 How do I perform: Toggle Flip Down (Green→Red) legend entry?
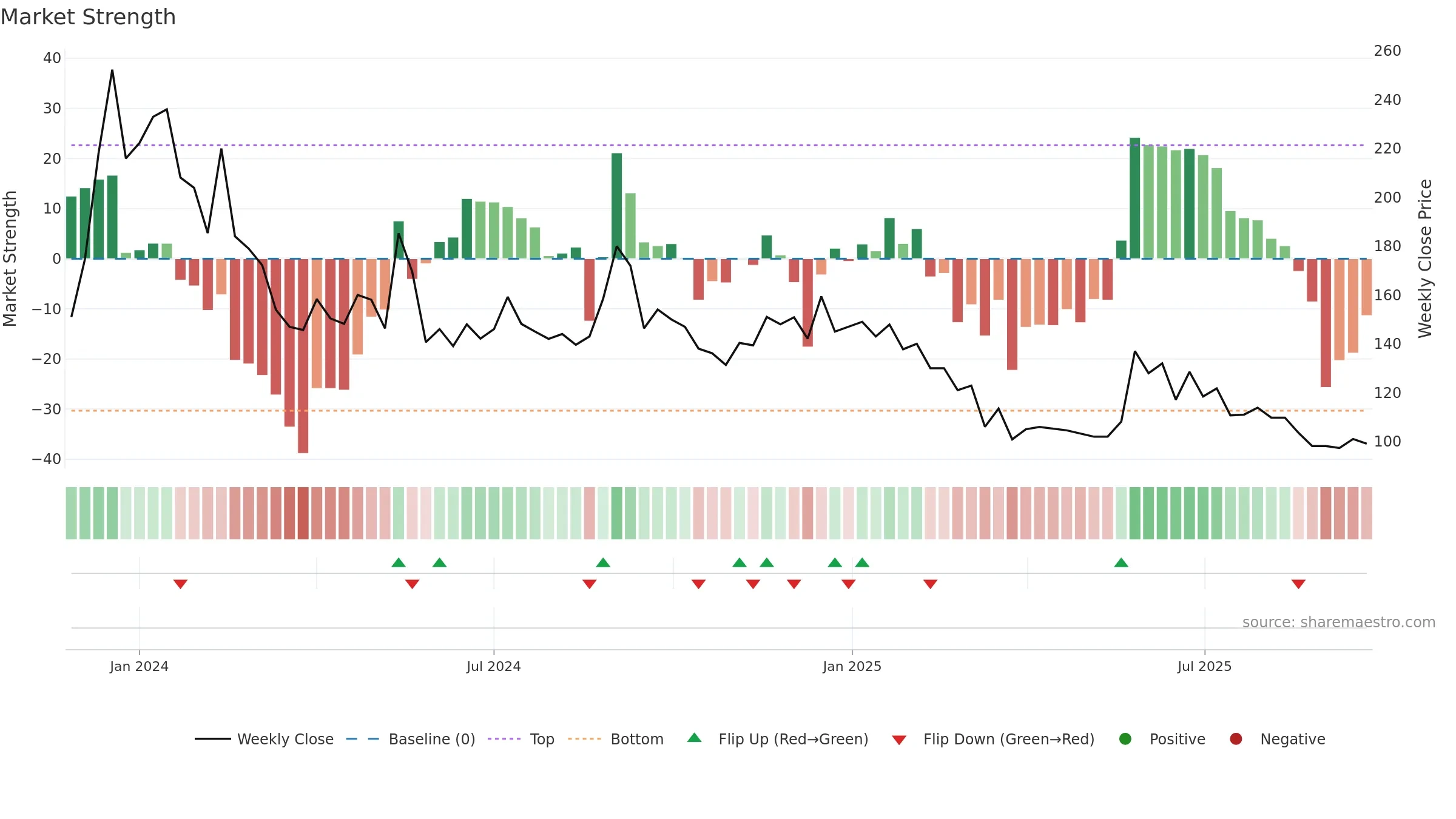click(x=994, y=739)
